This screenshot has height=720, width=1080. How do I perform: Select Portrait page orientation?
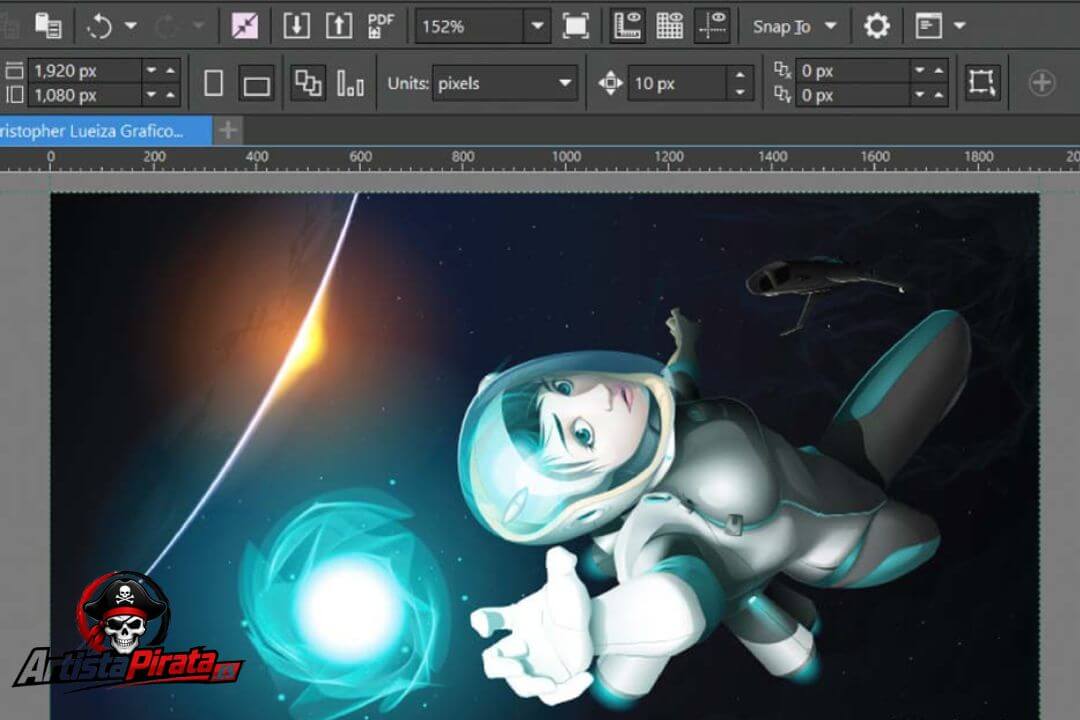point(214,83)
